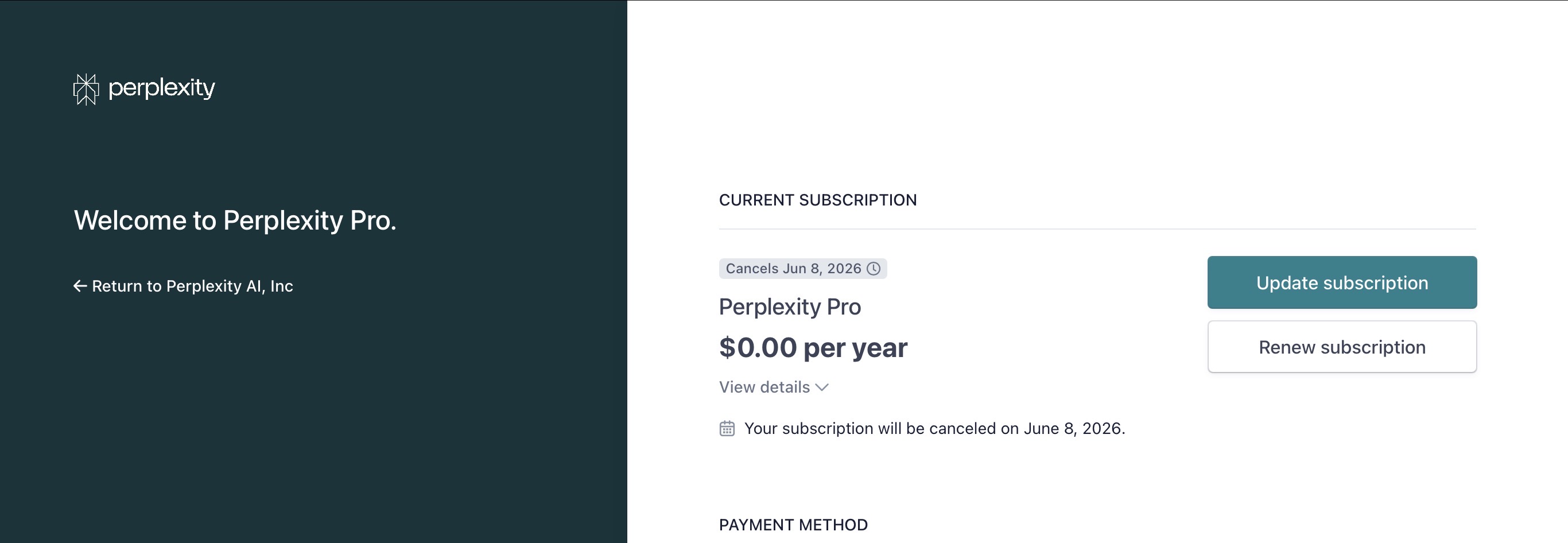Choose Renew subscription
Viewport: 1568px width, 543px height.
[x=1342, y=347]
